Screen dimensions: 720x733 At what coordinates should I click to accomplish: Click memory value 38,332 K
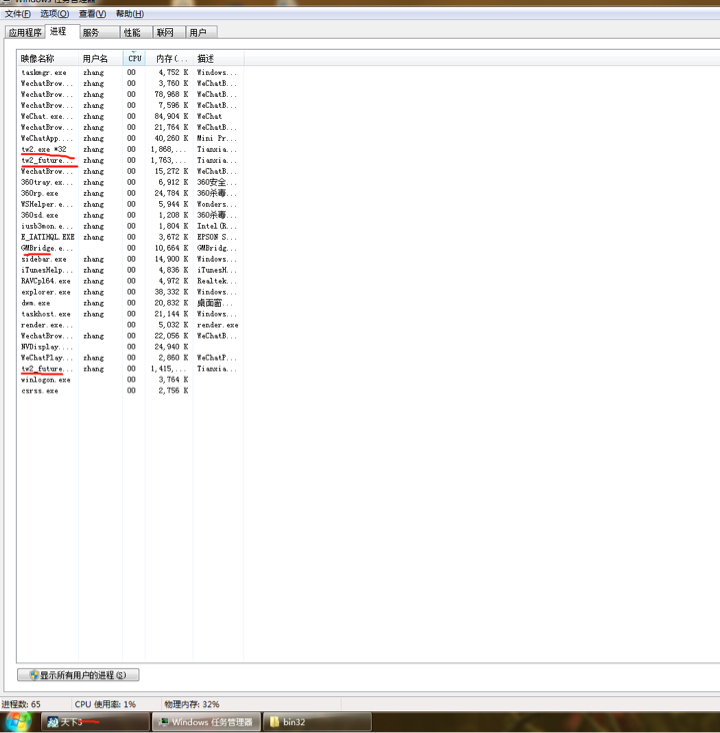click(x=171, y=292)
